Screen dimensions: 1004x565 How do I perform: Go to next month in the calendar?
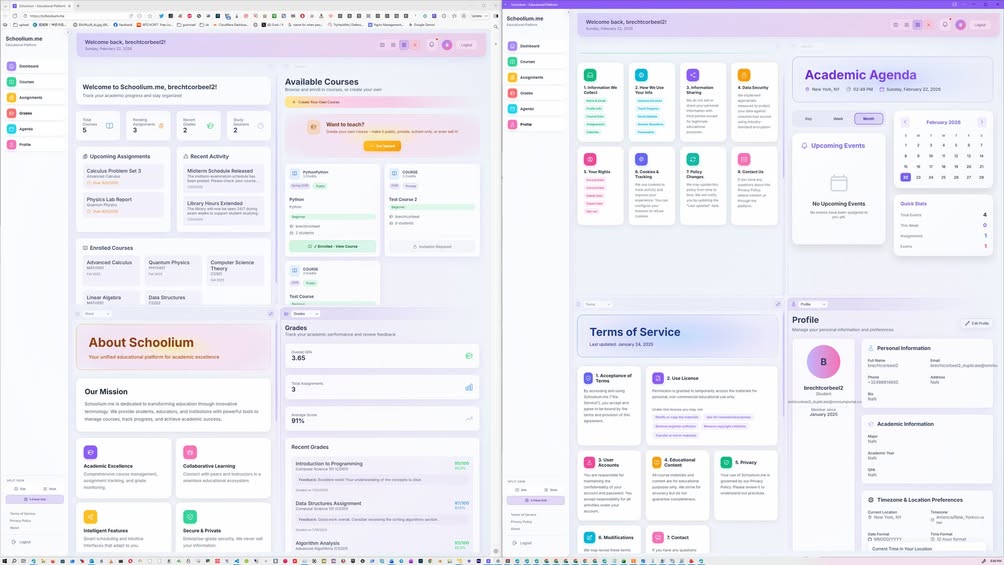(x=980, y=122)
